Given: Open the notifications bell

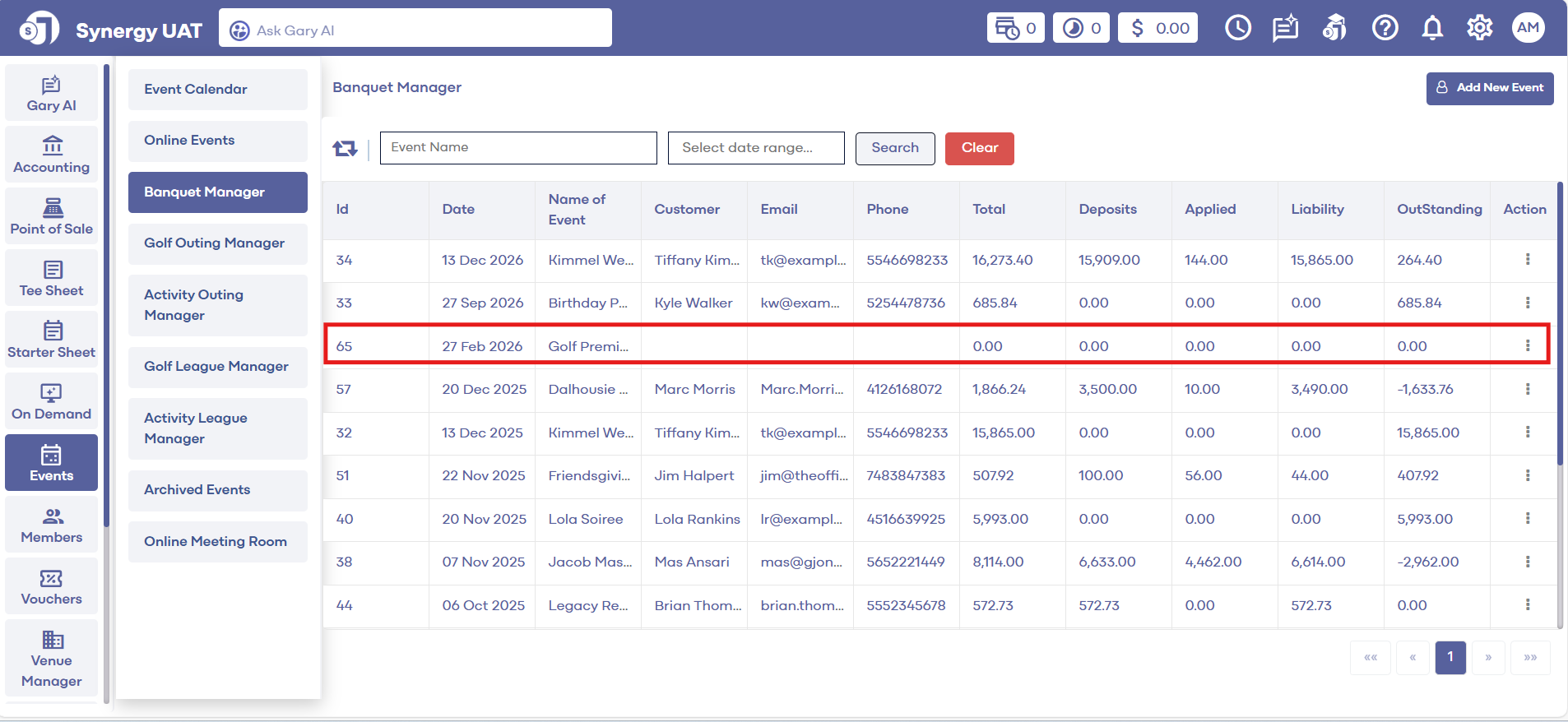Looking at the screenshot, I should point(1432,28).
